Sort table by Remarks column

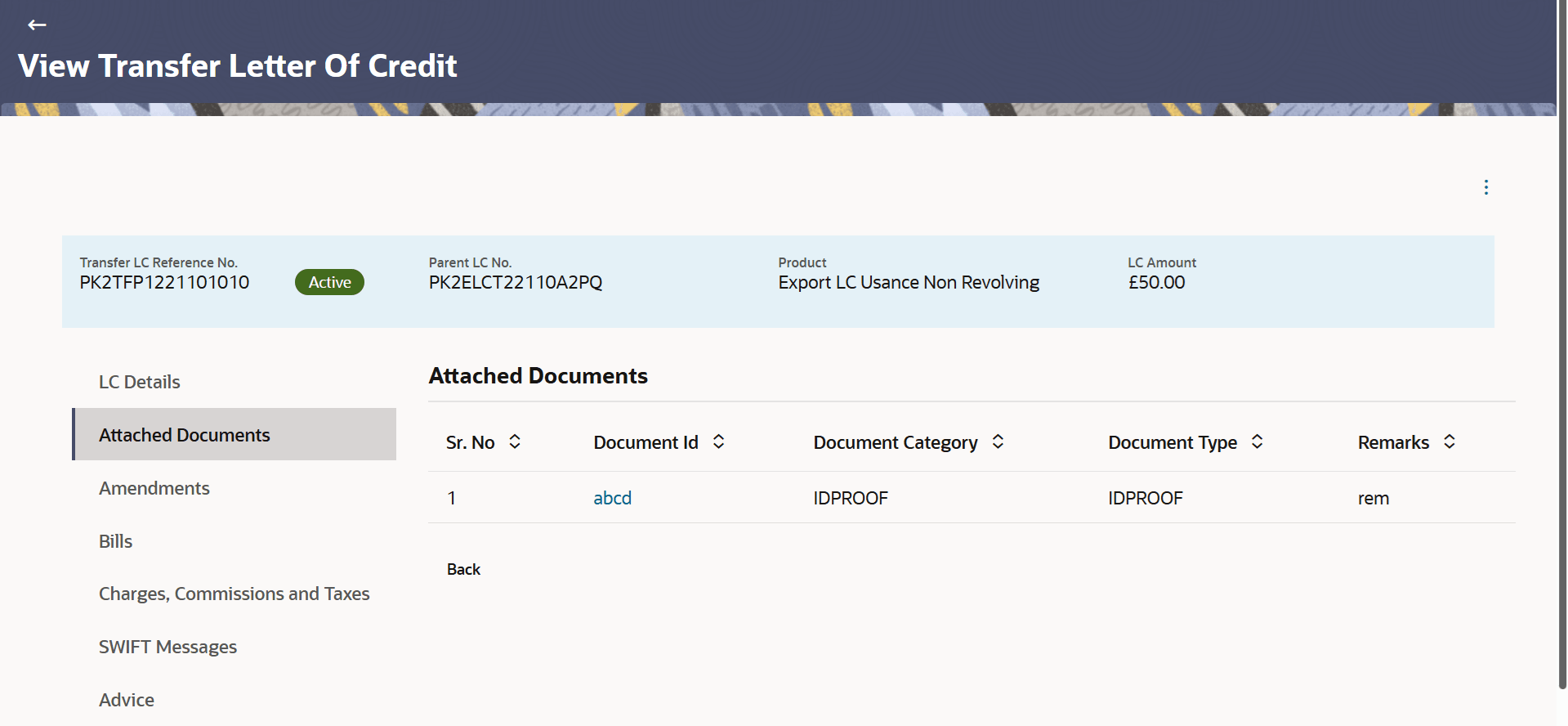coord(1449,441)
